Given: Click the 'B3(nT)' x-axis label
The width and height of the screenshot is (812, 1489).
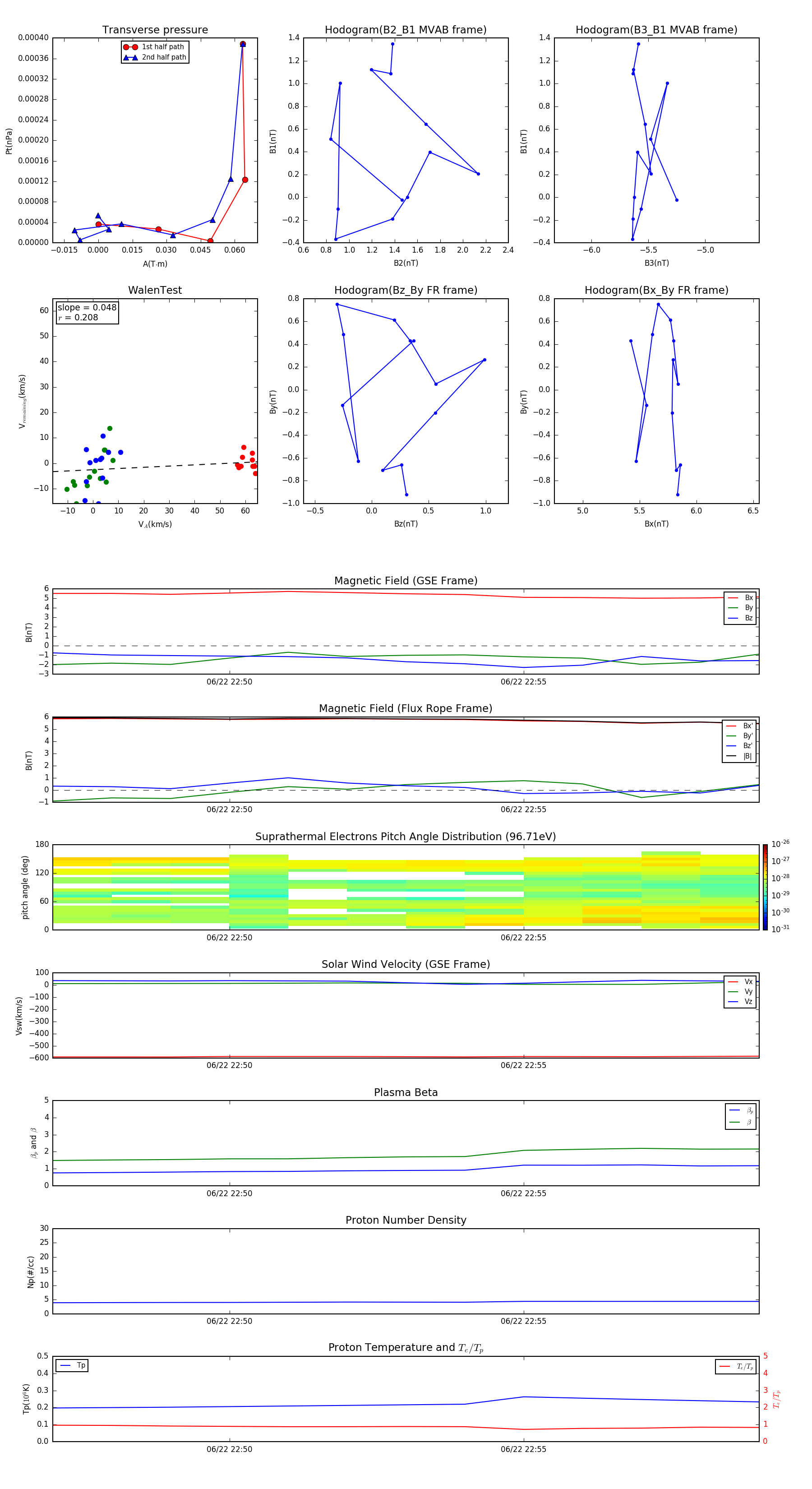Looking at the screenshot, I should [656, 264].
